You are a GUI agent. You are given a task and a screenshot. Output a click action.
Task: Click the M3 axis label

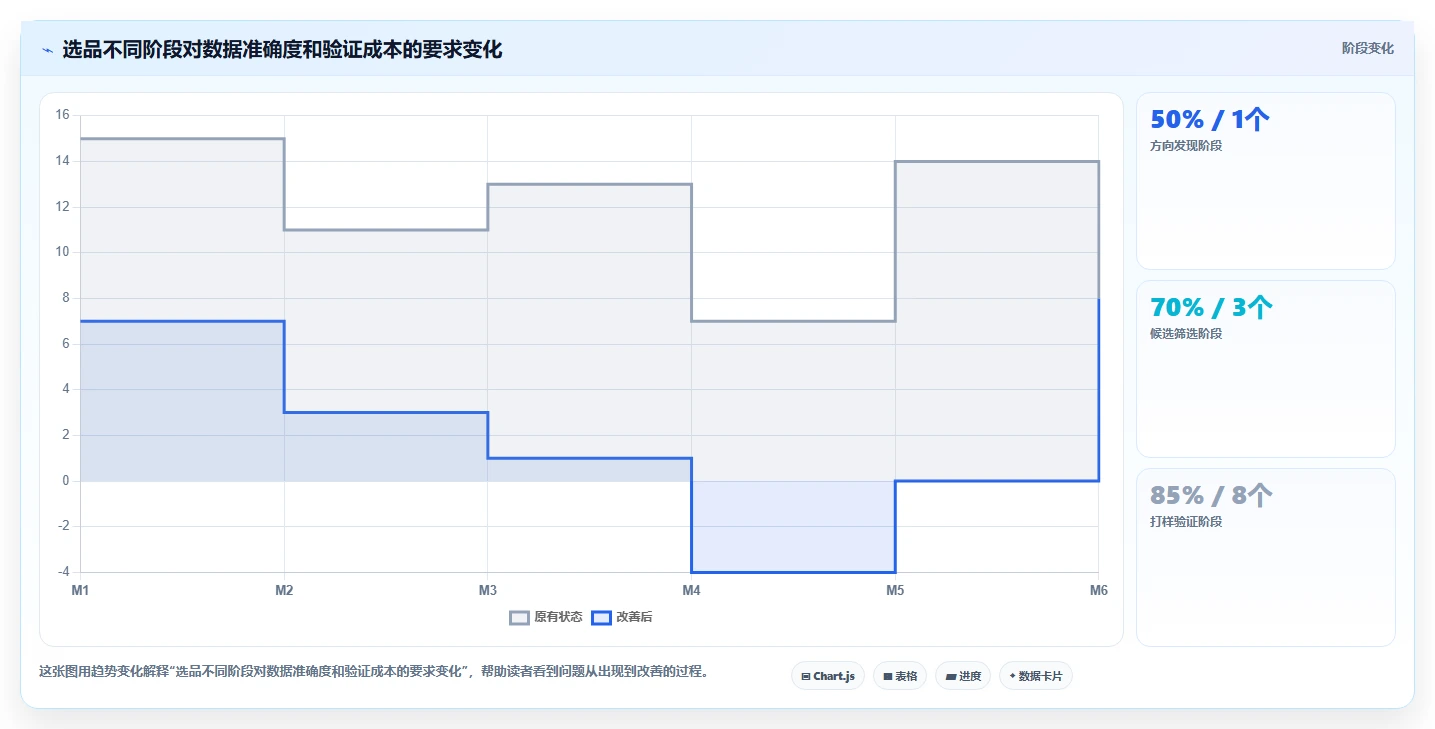click(488, 591)
